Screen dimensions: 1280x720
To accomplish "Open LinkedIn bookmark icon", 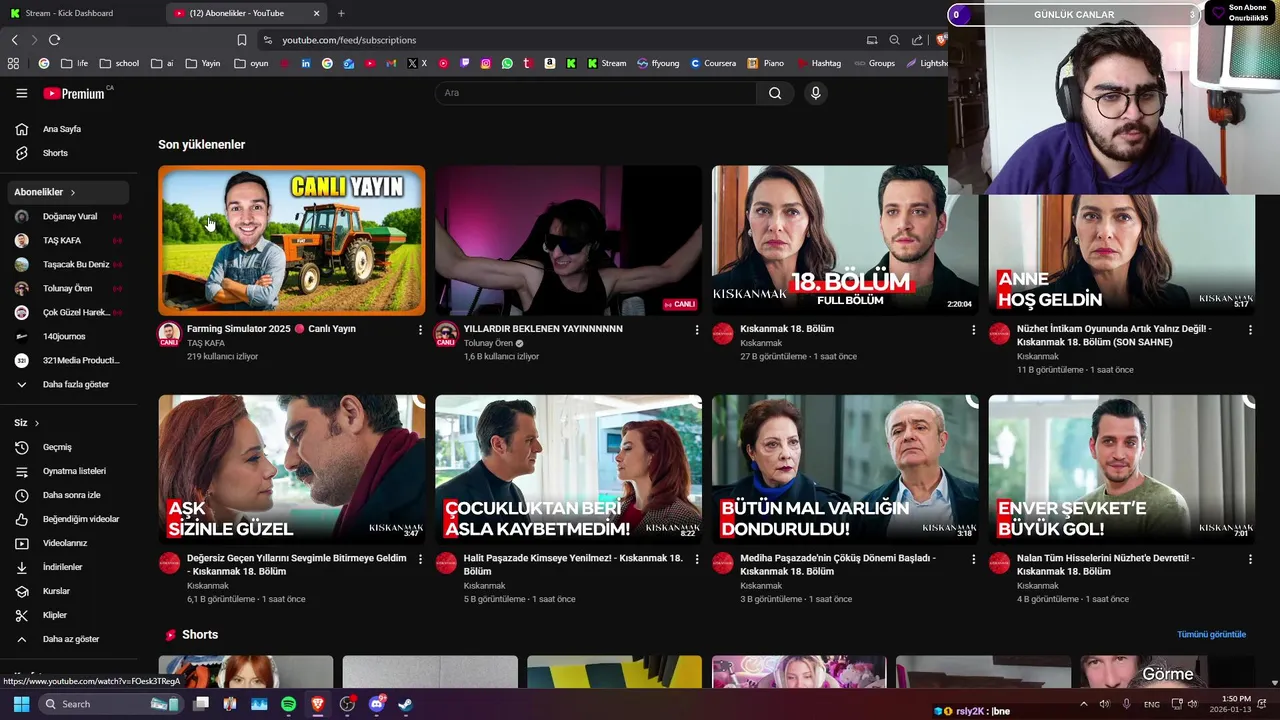I will (306, 63).
